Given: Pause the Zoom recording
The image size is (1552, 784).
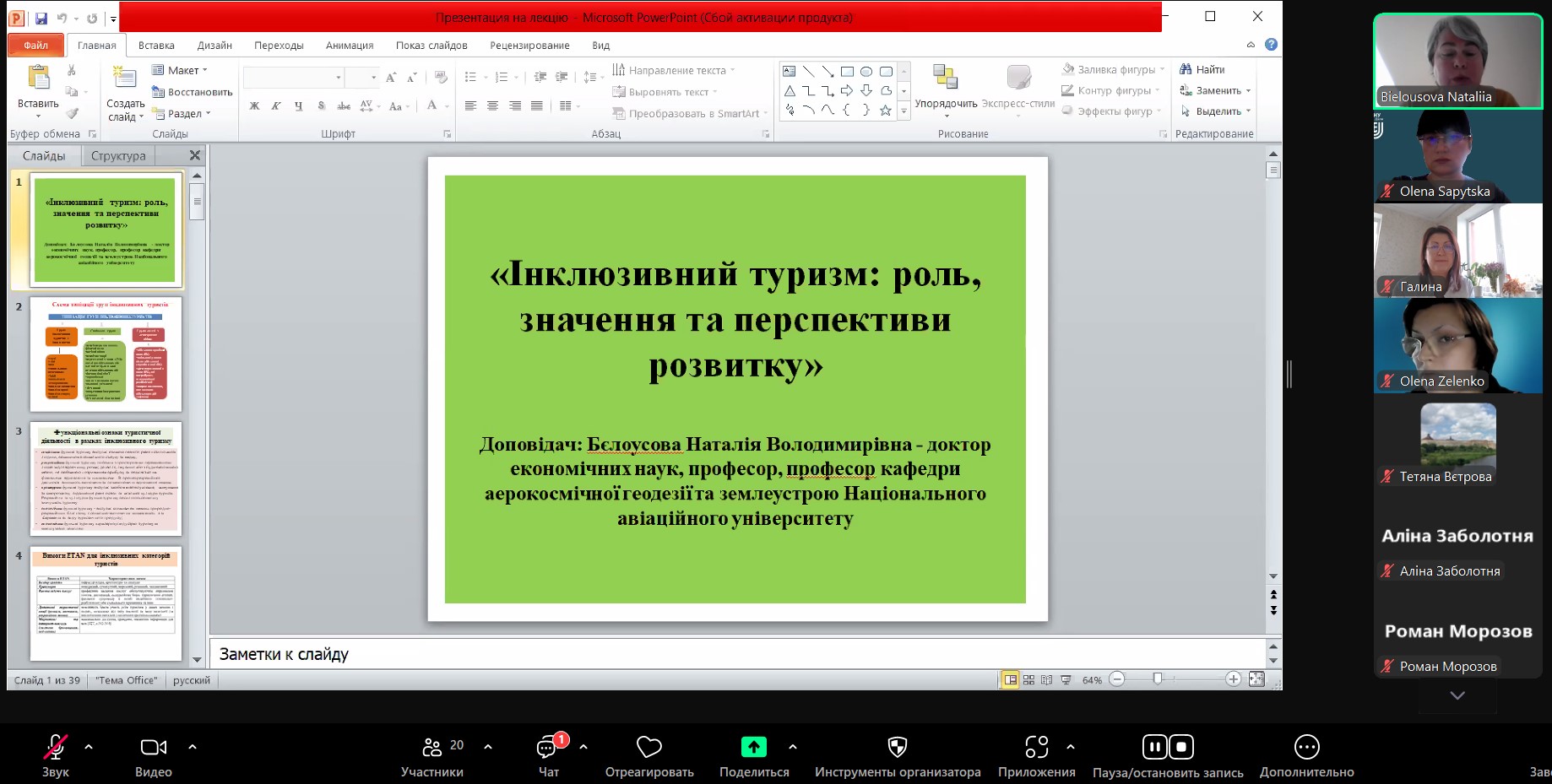Looking at the screenshot, I should point(1154,747).
